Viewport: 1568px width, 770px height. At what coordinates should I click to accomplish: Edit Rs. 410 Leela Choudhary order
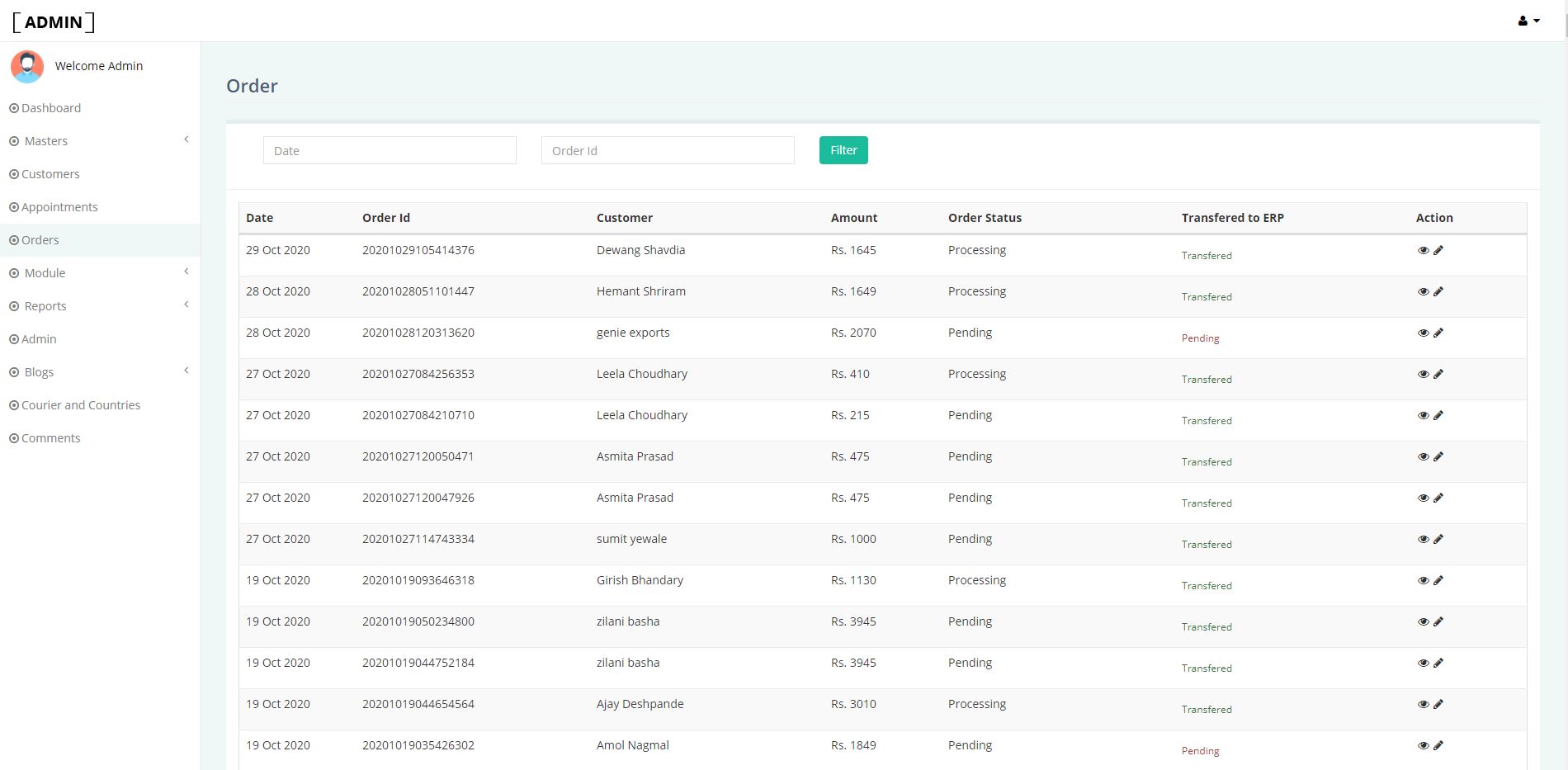point(1438,374)
